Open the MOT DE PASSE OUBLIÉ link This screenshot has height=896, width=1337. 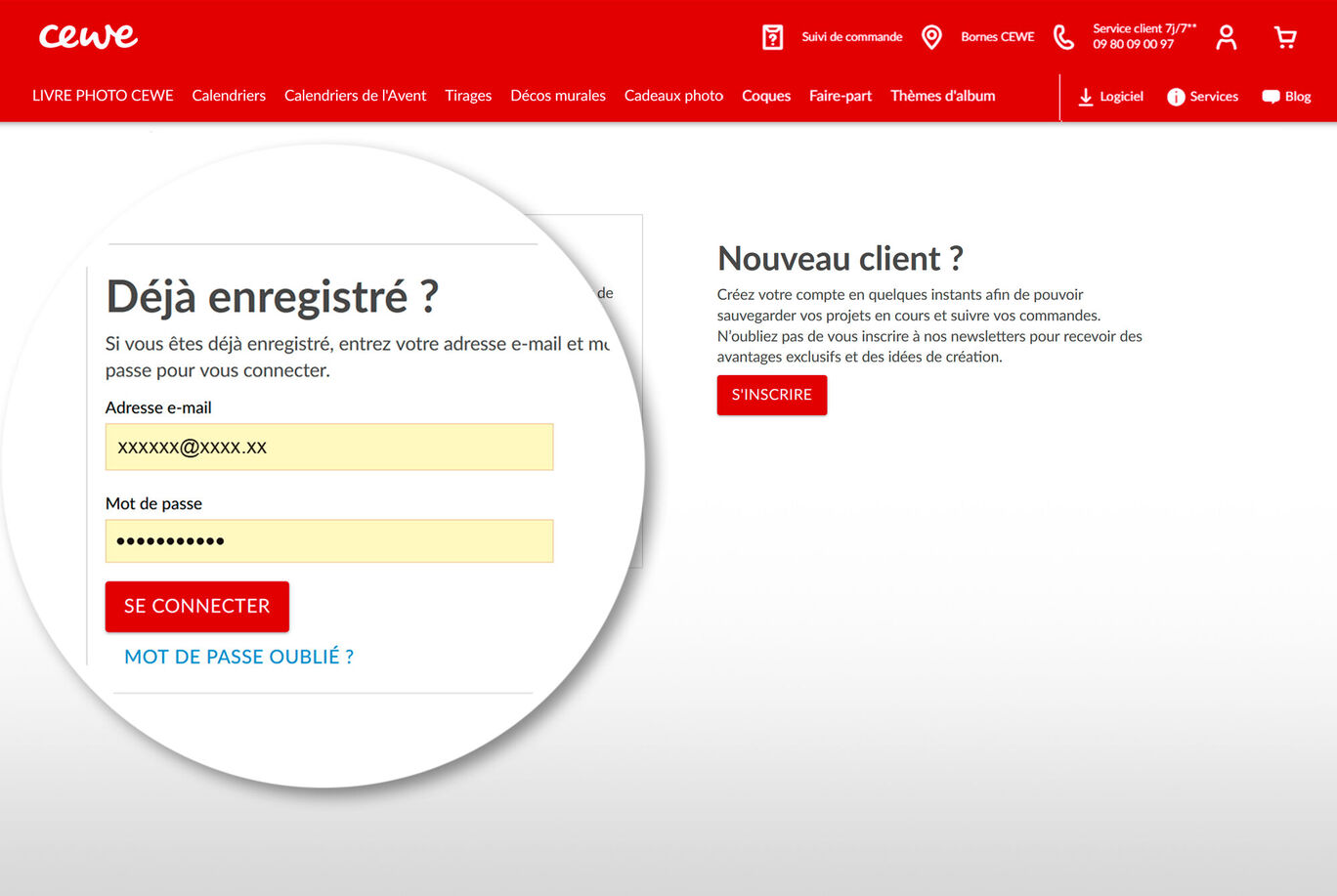(x=238, y=656)
